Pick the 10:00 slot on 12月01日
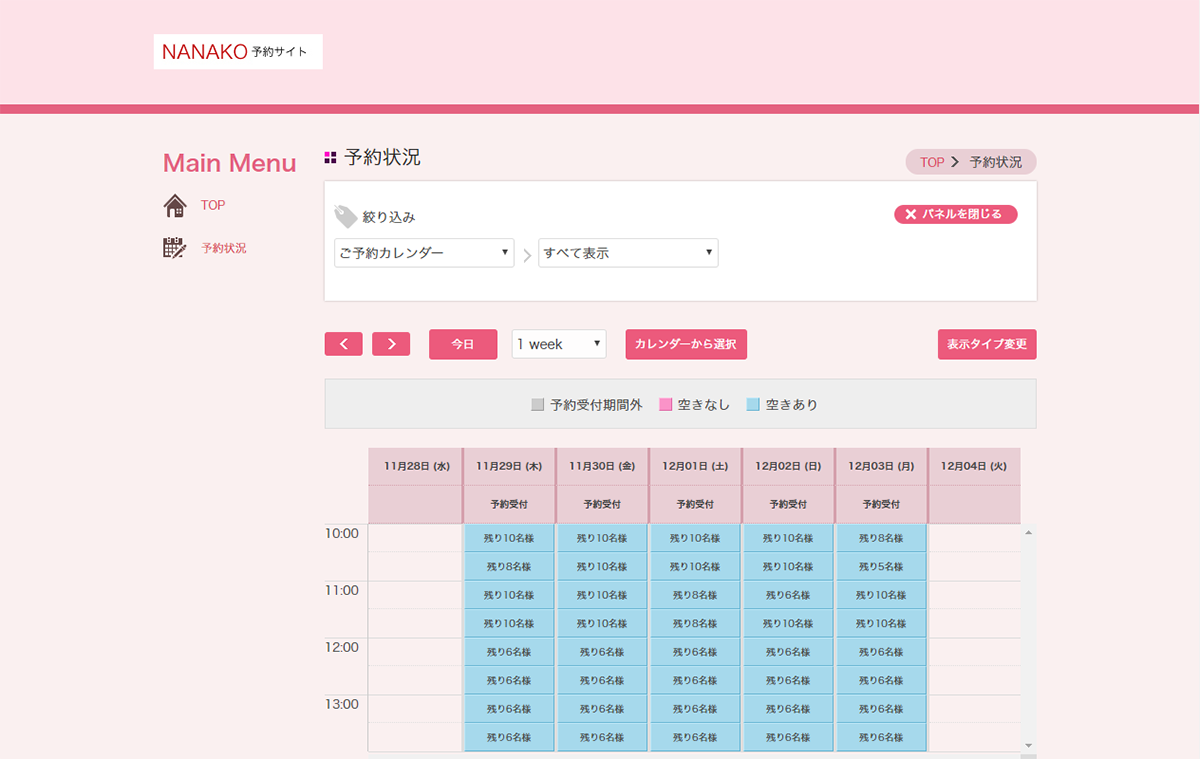The height and width of the screenshot is (759, 1200). pos(695,538)
